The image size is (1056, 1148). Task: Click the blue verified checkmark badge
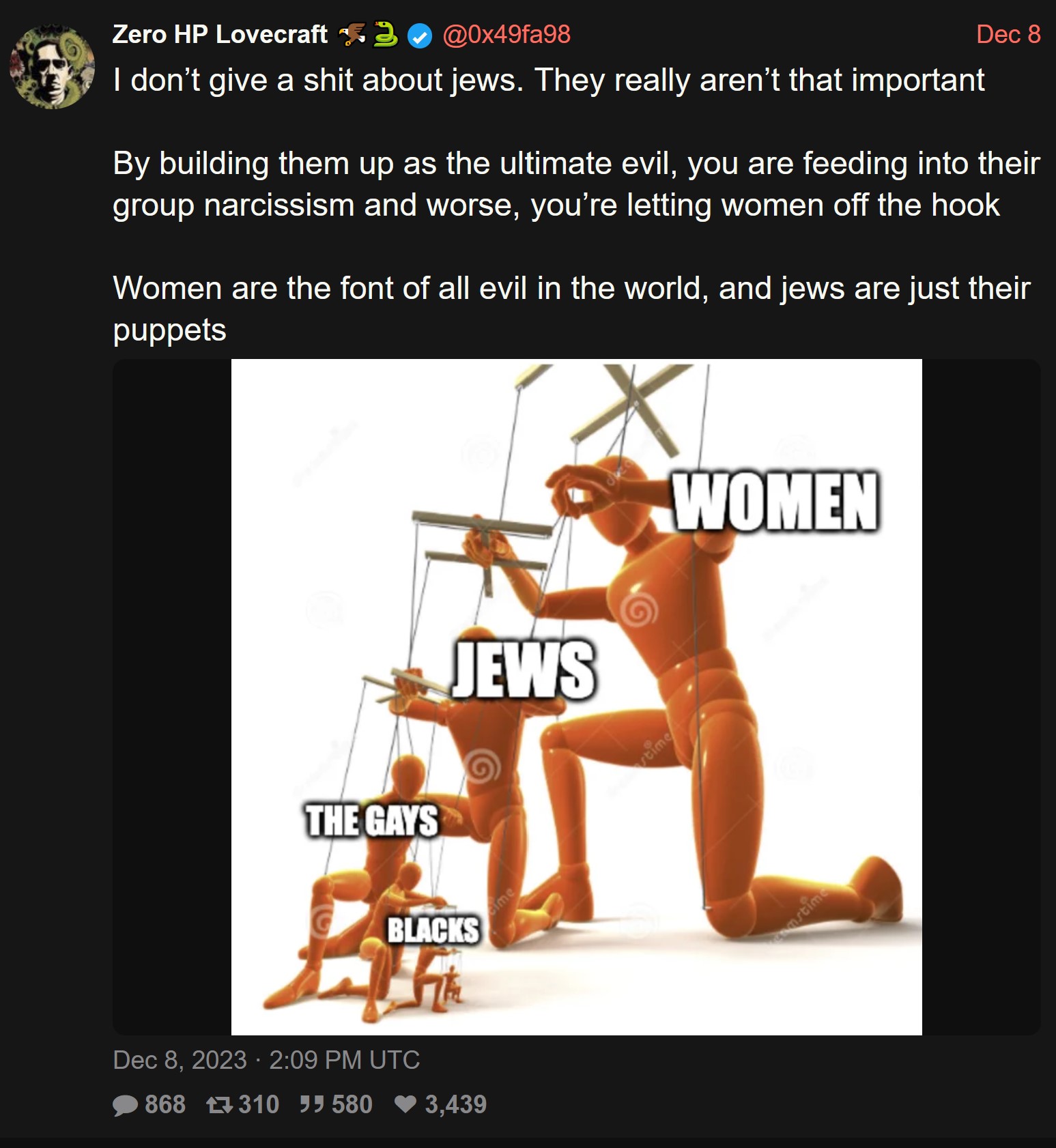point(420,35)
